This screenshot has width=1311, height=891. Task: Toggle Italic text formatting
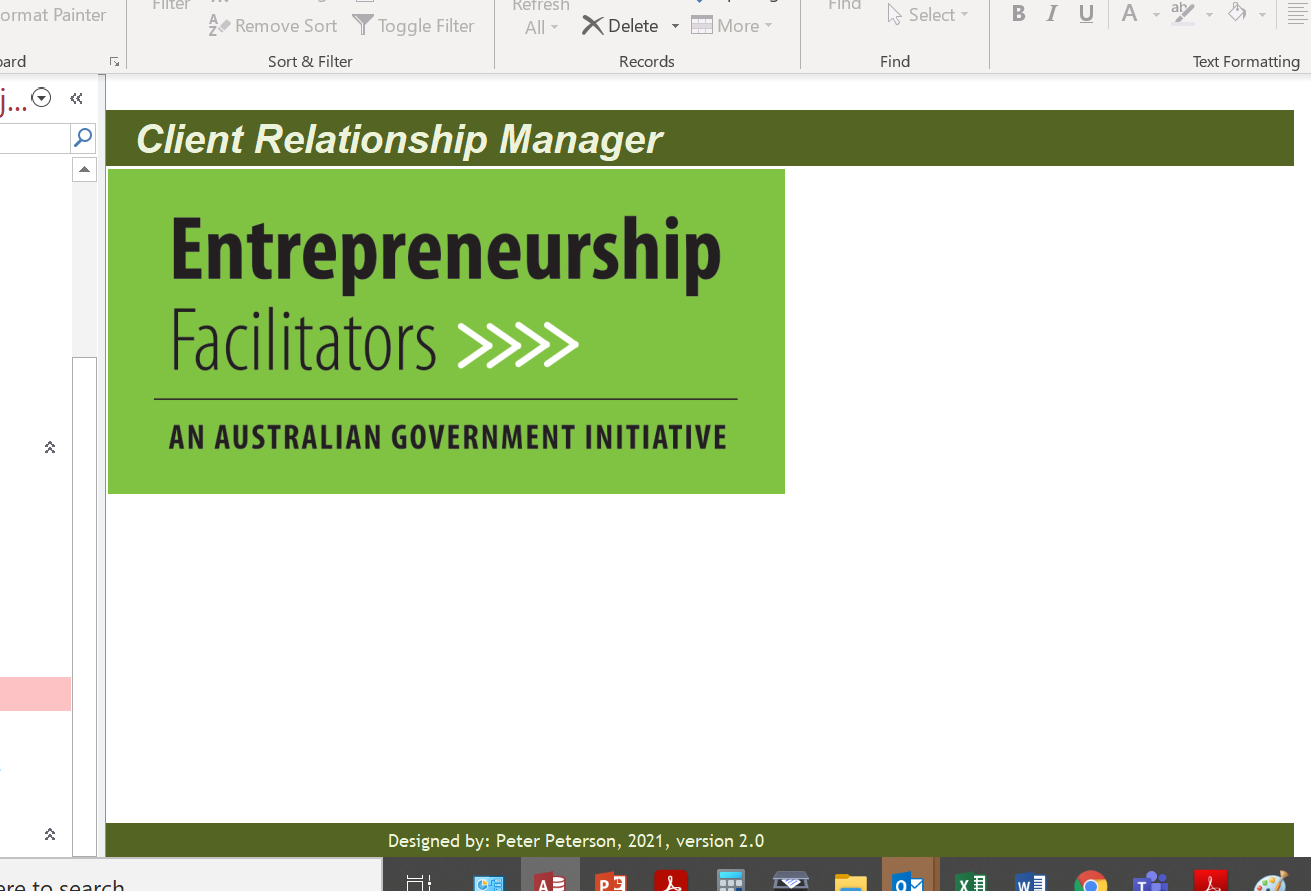(1051, 14)
